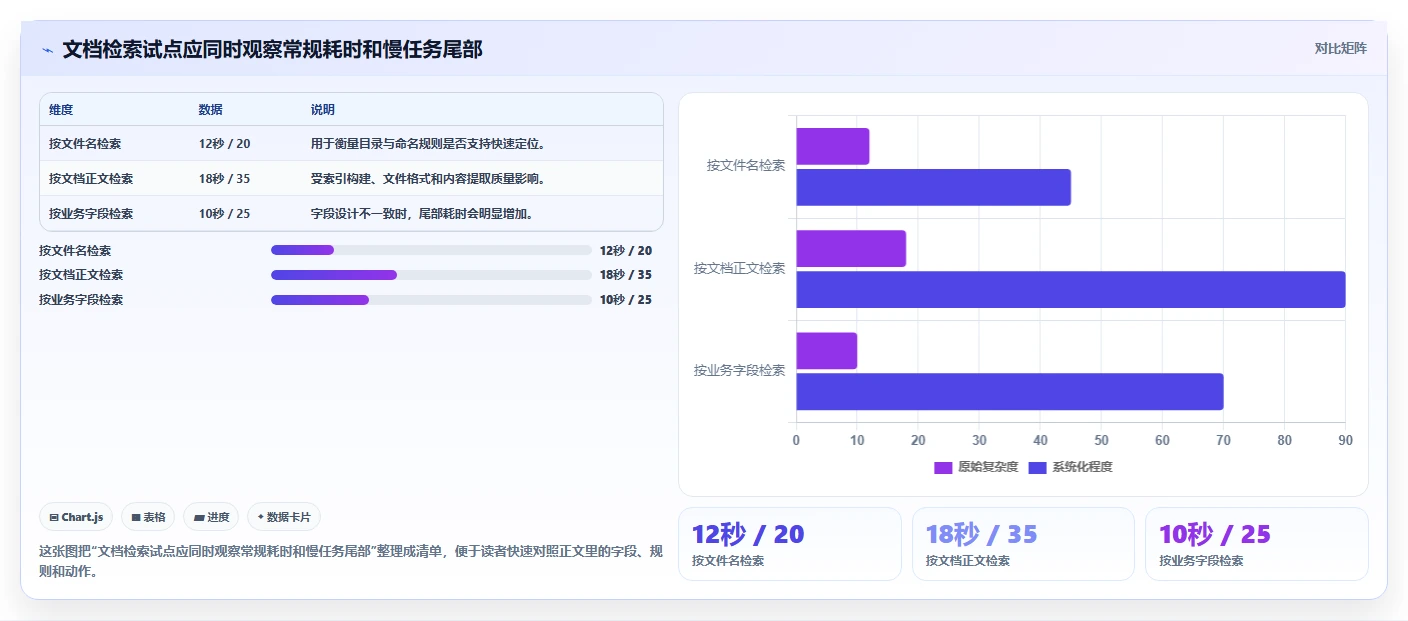Viewport: 1408px width, 621px height.
Task: Open the 18秒 / 35 data card
Action: (x=1023, y=544)
